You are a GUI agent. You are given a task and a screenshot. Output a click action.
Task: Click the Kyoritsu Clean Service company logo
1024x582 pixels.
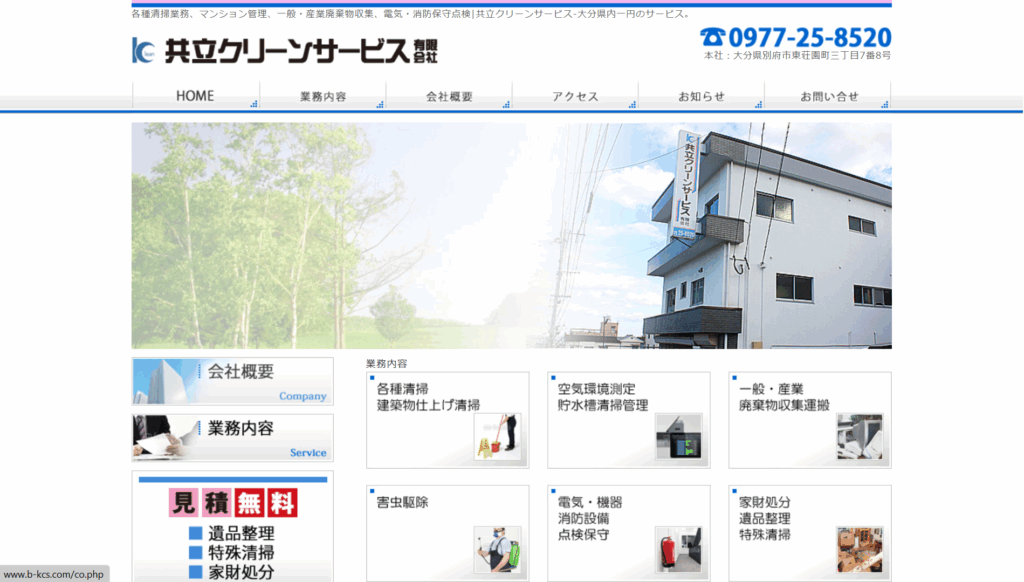point(285,50)
